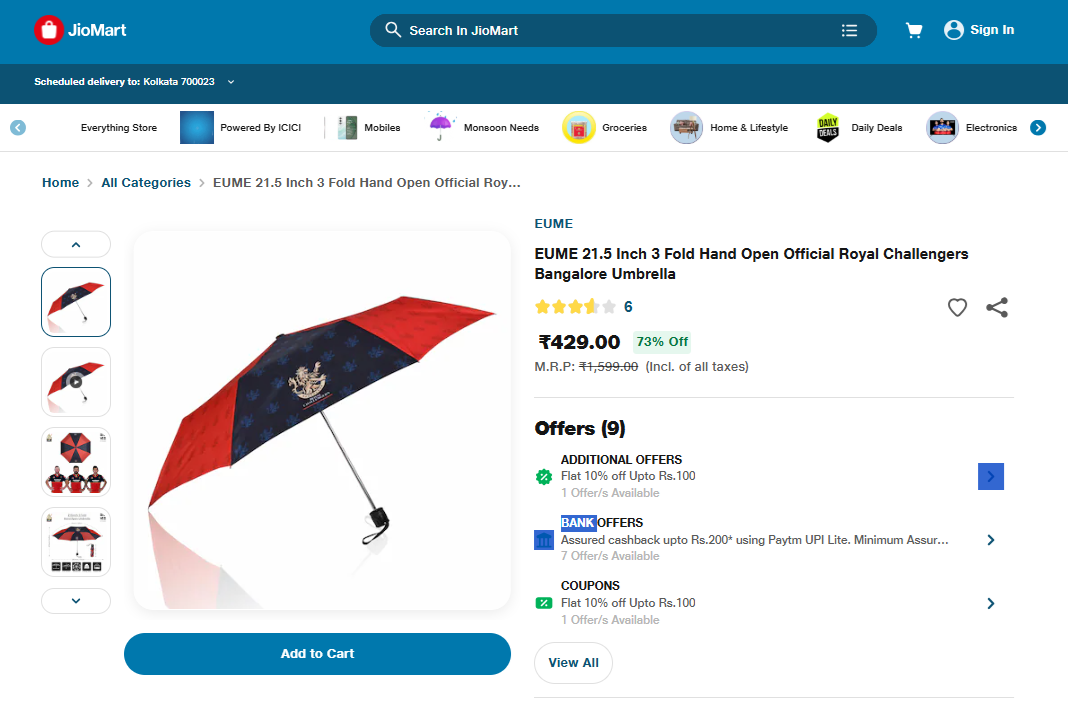Open the Monsoon Needs umbrella category
The width and height of the screenshot is (1068, 713).
[x=484, y=127]
